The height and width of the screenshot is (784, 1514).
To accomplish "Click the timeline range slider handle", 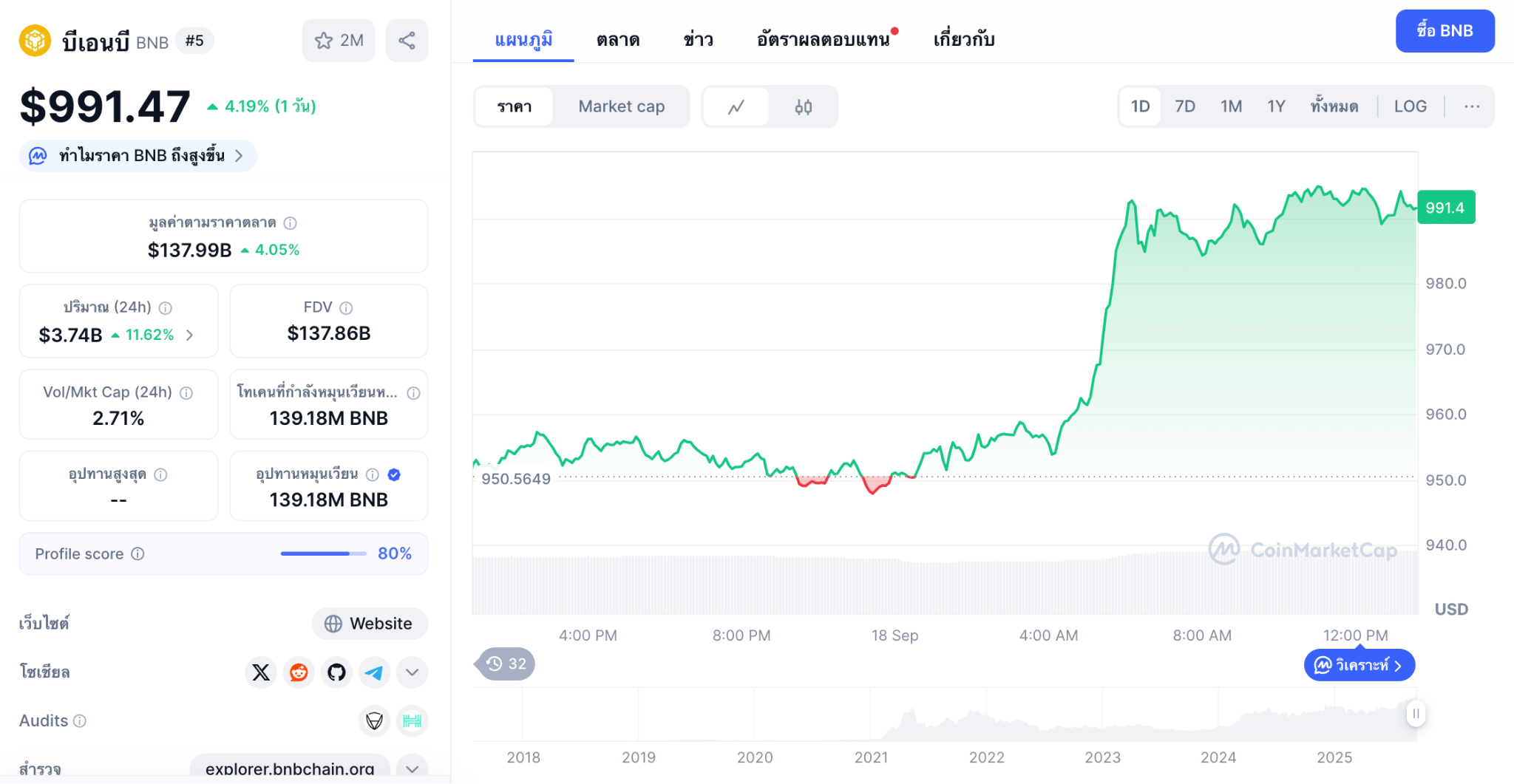I will pyautogui.click(x=1416, y=713).
